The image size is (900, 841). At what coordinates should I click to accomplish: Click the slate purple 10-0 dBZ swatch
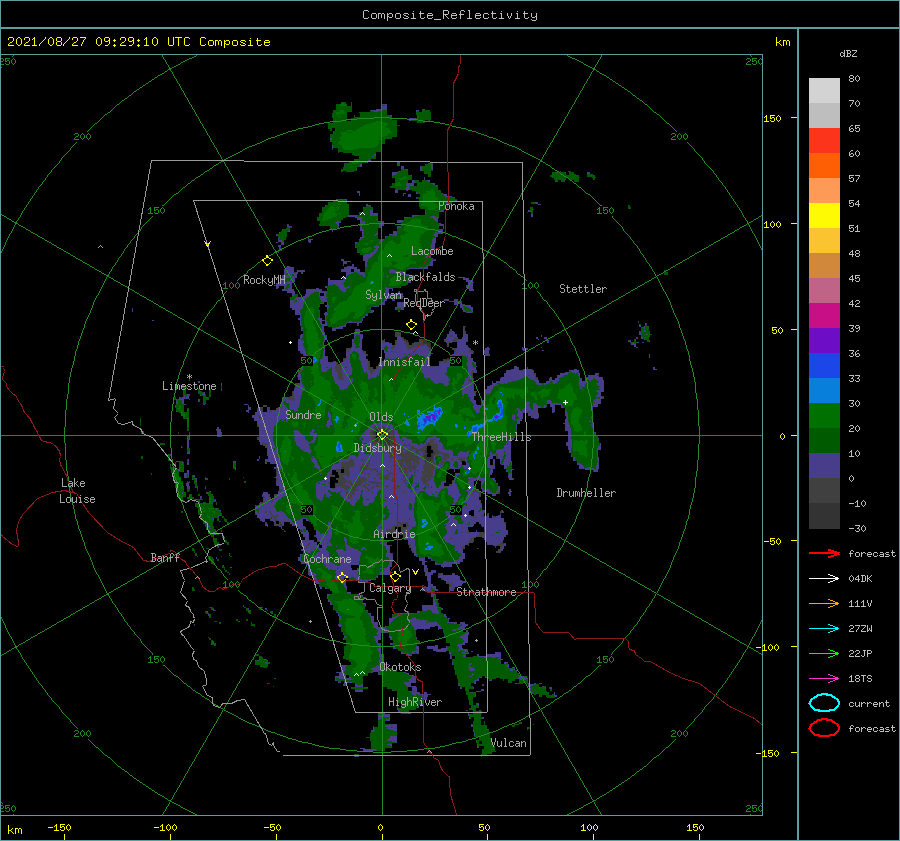[824, 466]
